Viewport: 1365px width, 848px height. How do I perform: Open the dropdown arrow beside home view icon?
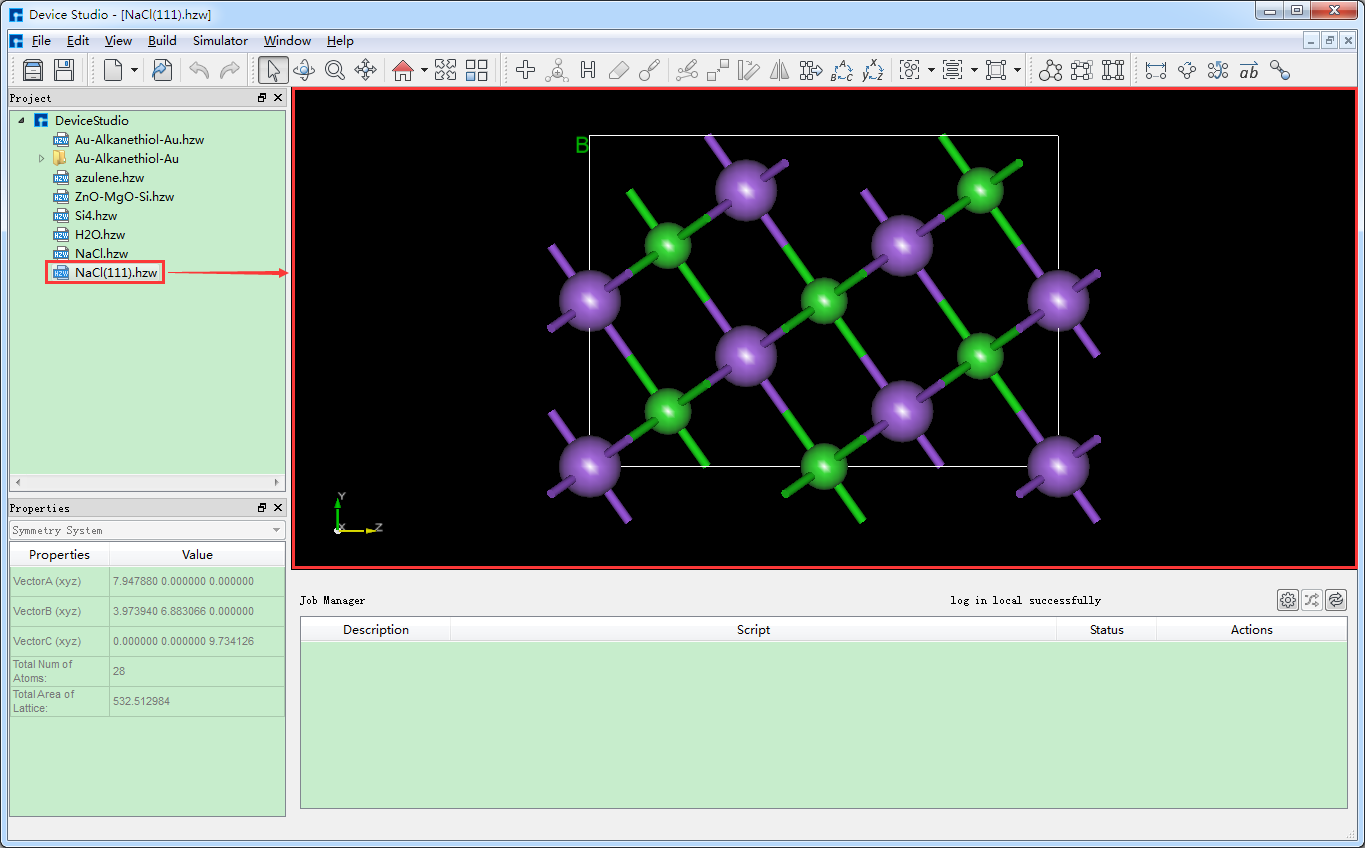[x=424, y=70]
